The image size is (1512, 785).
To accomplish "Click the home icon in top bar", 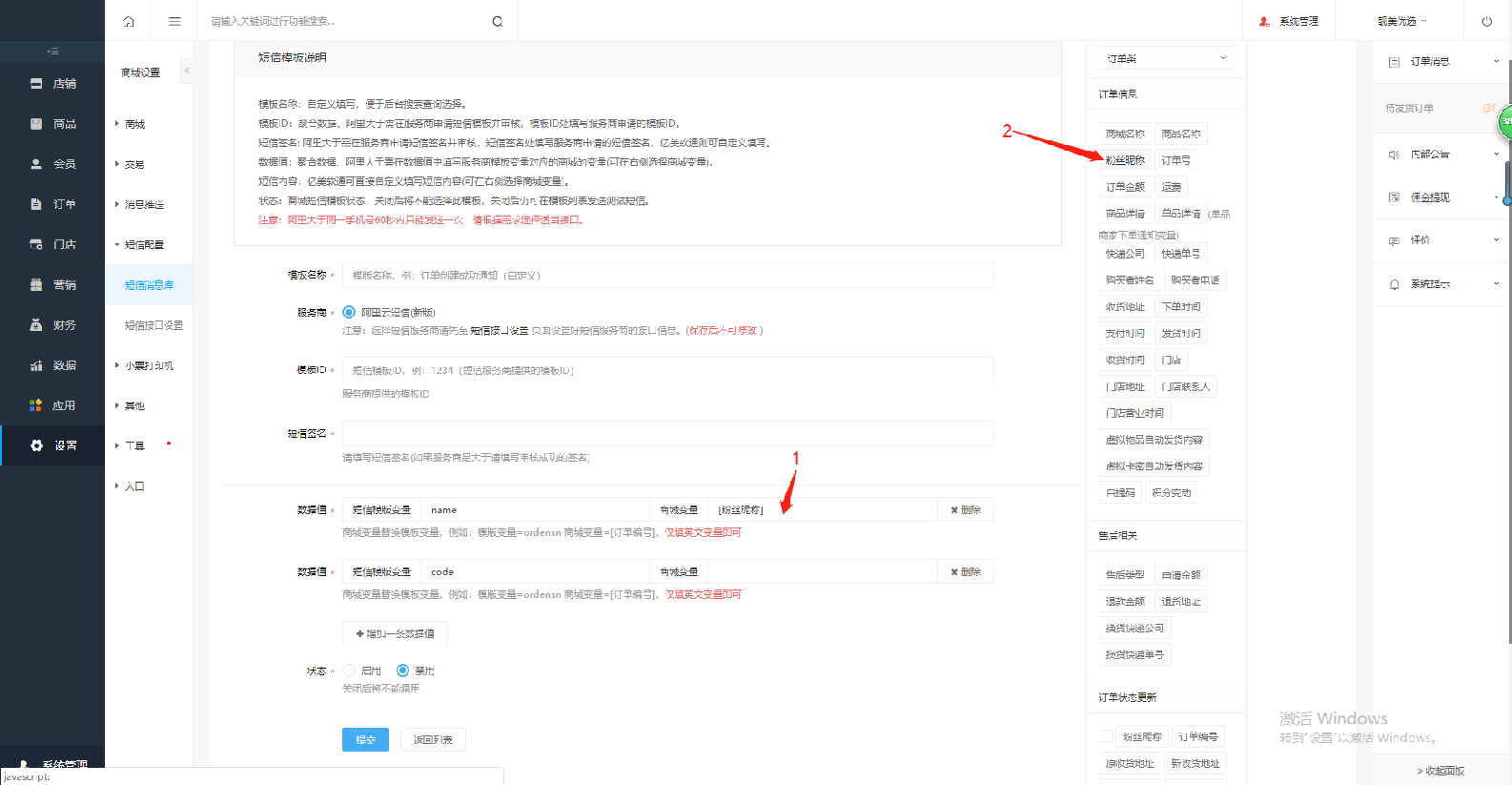I will pos(129,21).
